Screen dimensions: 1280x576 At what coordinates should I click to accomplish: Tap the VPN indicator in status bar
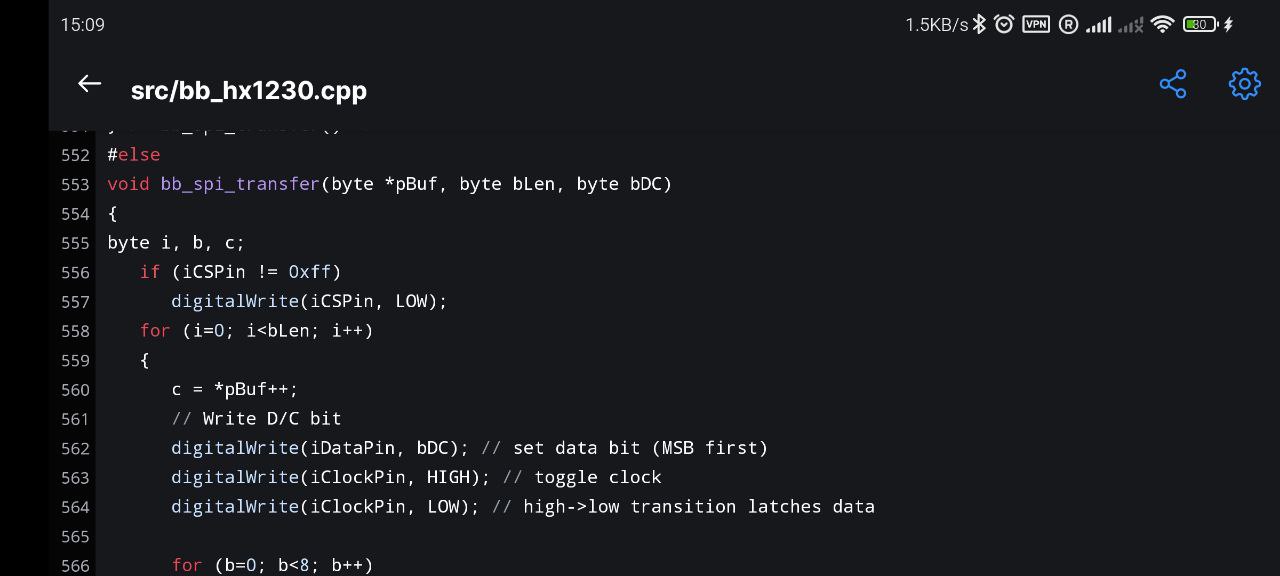(1036, 24)
